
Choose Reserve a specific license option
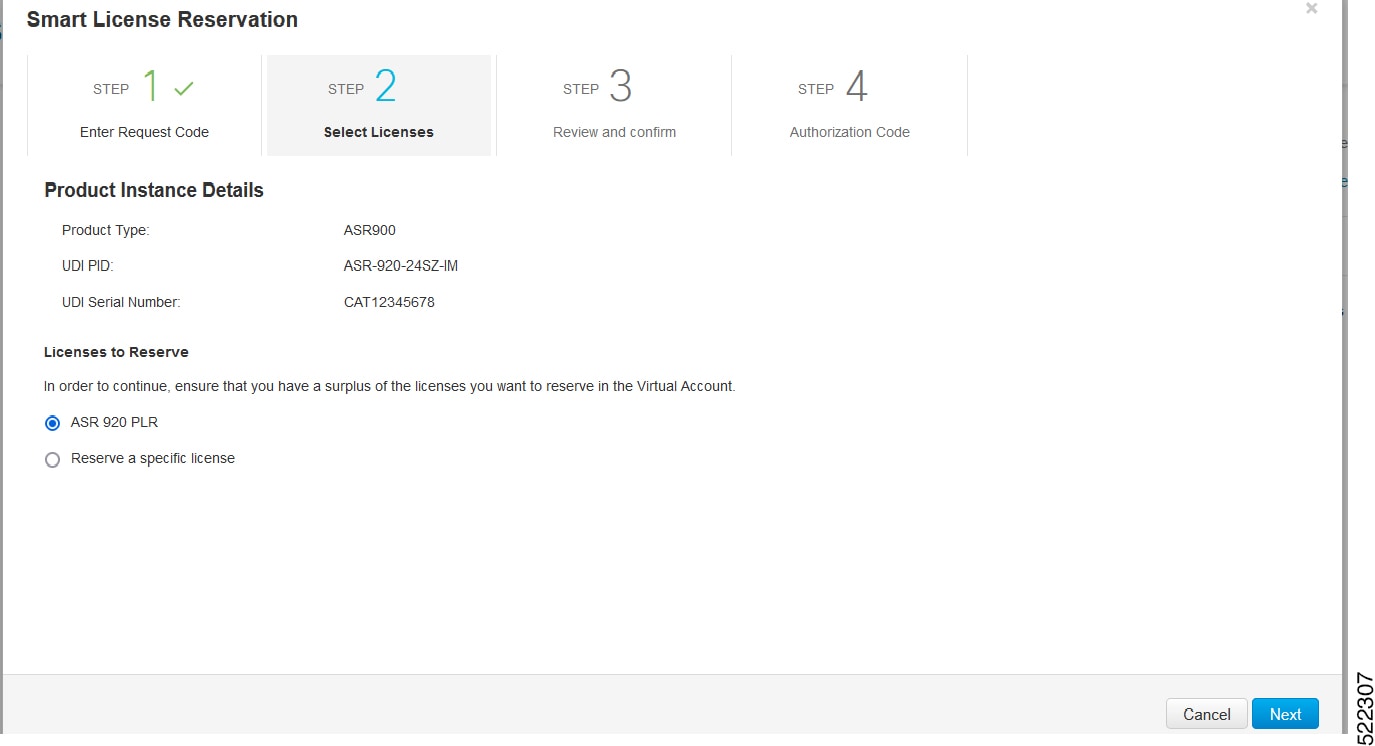(x=53, y=460)
